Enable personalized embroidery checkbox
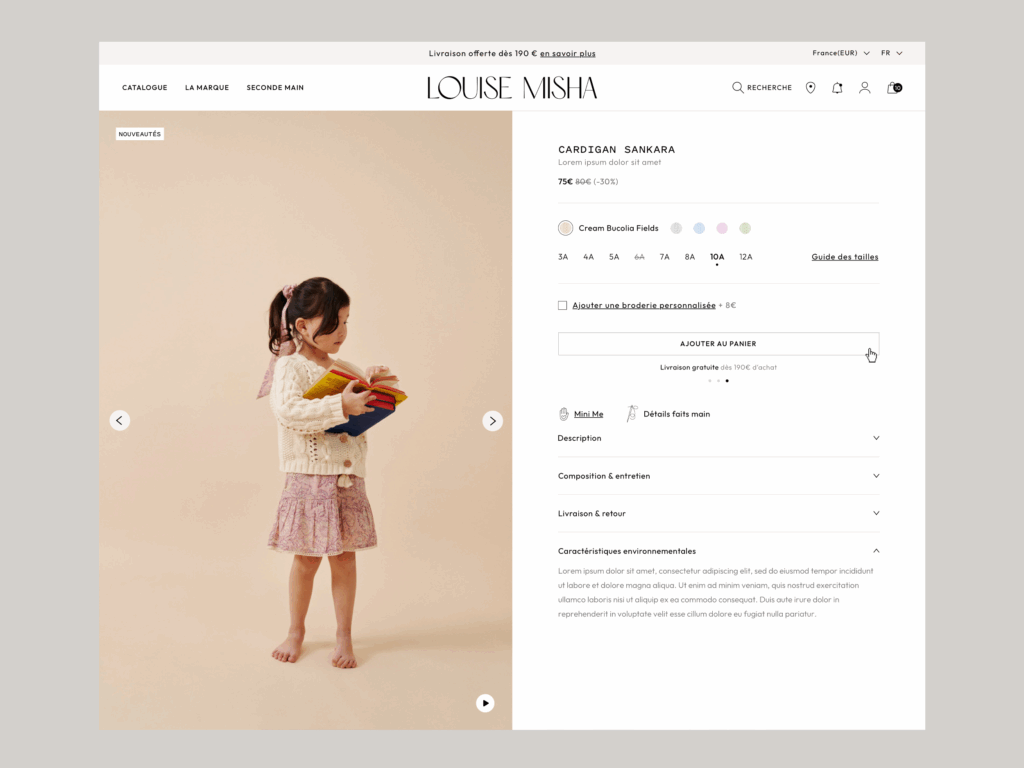The height and width of the screenshot is (768, 1024). click(563, 305)
